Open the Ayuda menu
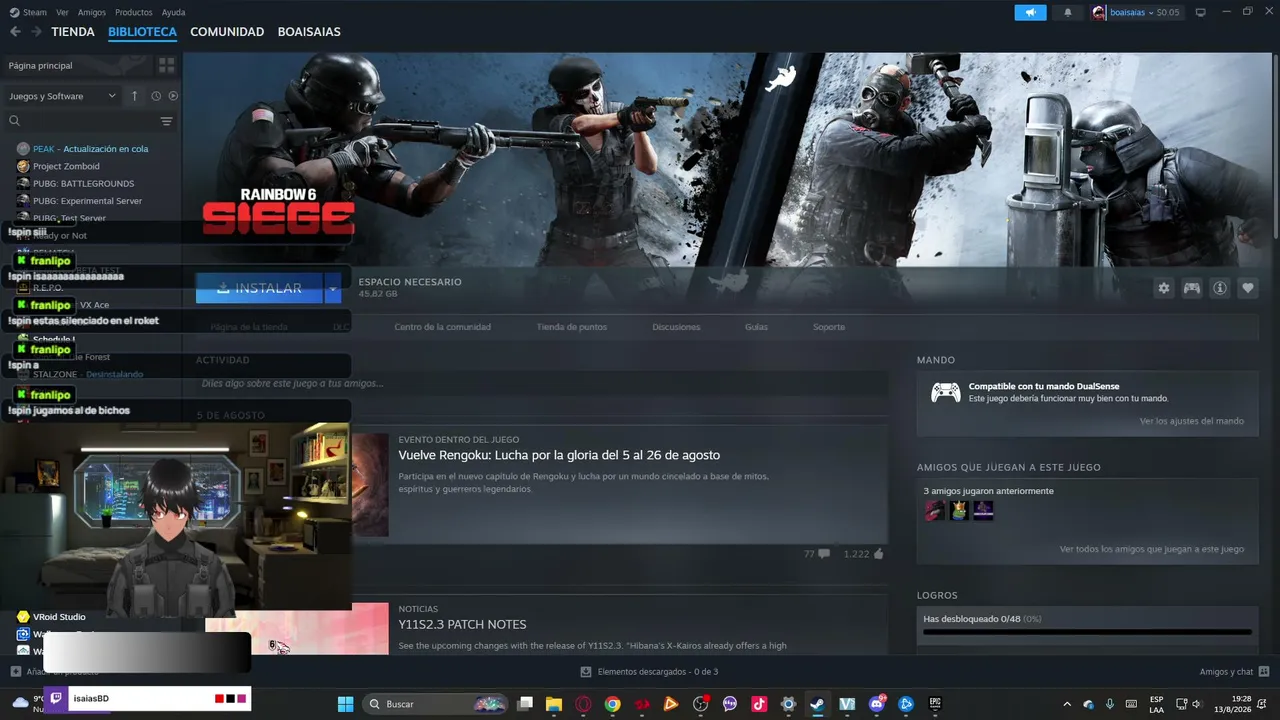This screenshot has height=720, width=1280. pos(174,12)
